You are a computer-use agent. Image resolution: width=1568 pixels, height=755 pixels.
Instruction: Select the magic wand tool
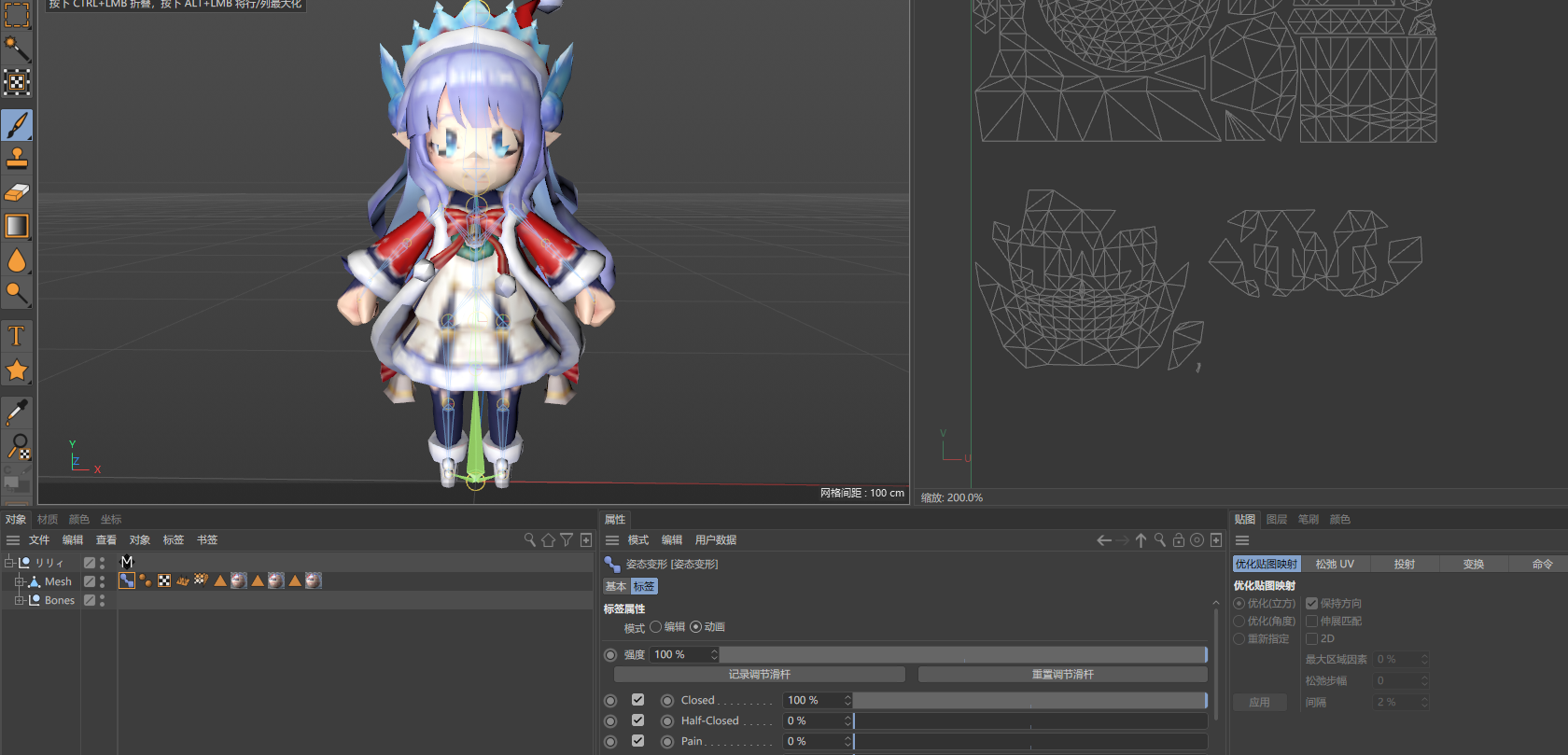[17, 49]
